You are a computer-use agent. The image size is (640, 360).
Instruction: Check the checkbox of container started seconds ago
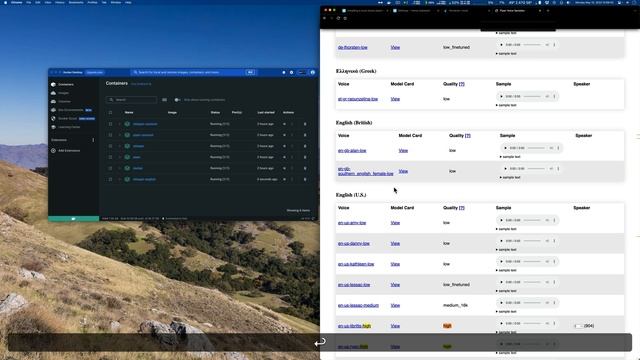pos(110,179)
